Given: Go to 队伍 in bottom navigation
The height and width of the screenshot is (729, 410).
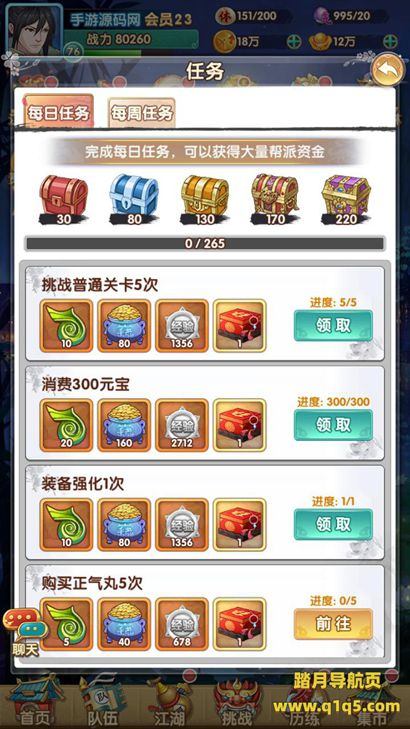Looking at the screenshot, I should [x=102, y=702].
